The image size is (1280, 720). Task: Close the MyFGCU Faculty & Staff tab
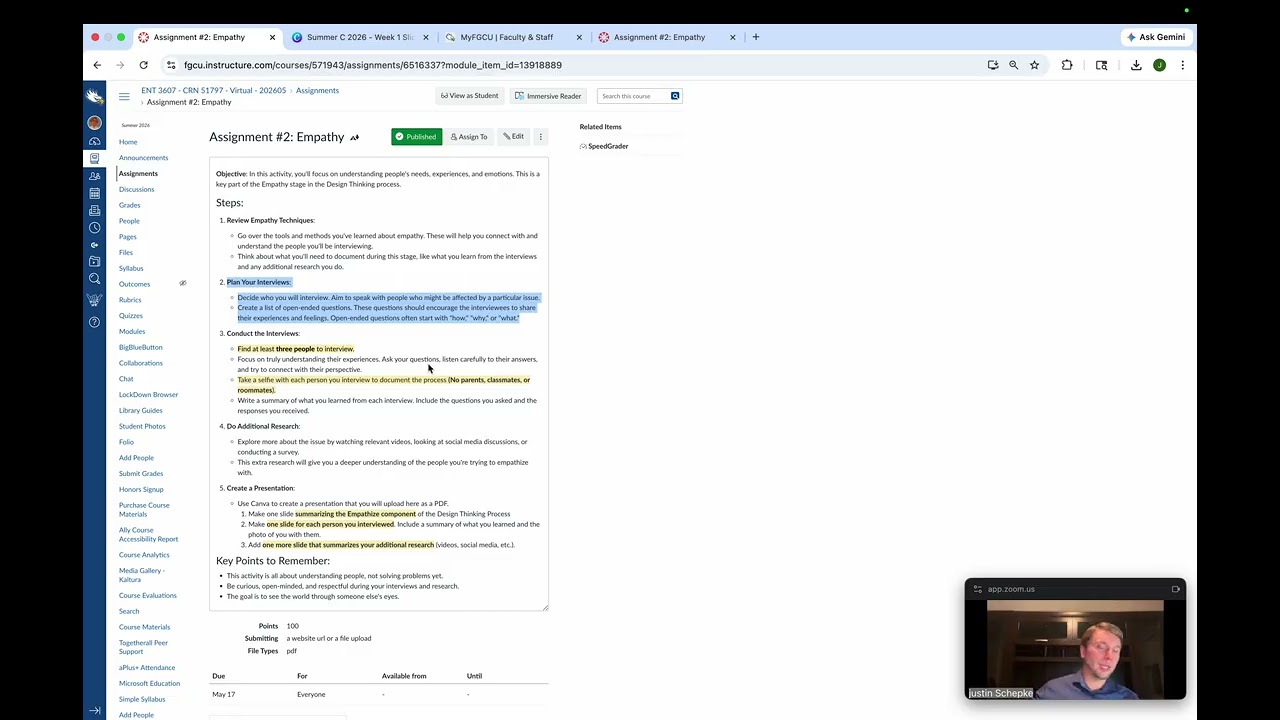click(x=579, y=37)
